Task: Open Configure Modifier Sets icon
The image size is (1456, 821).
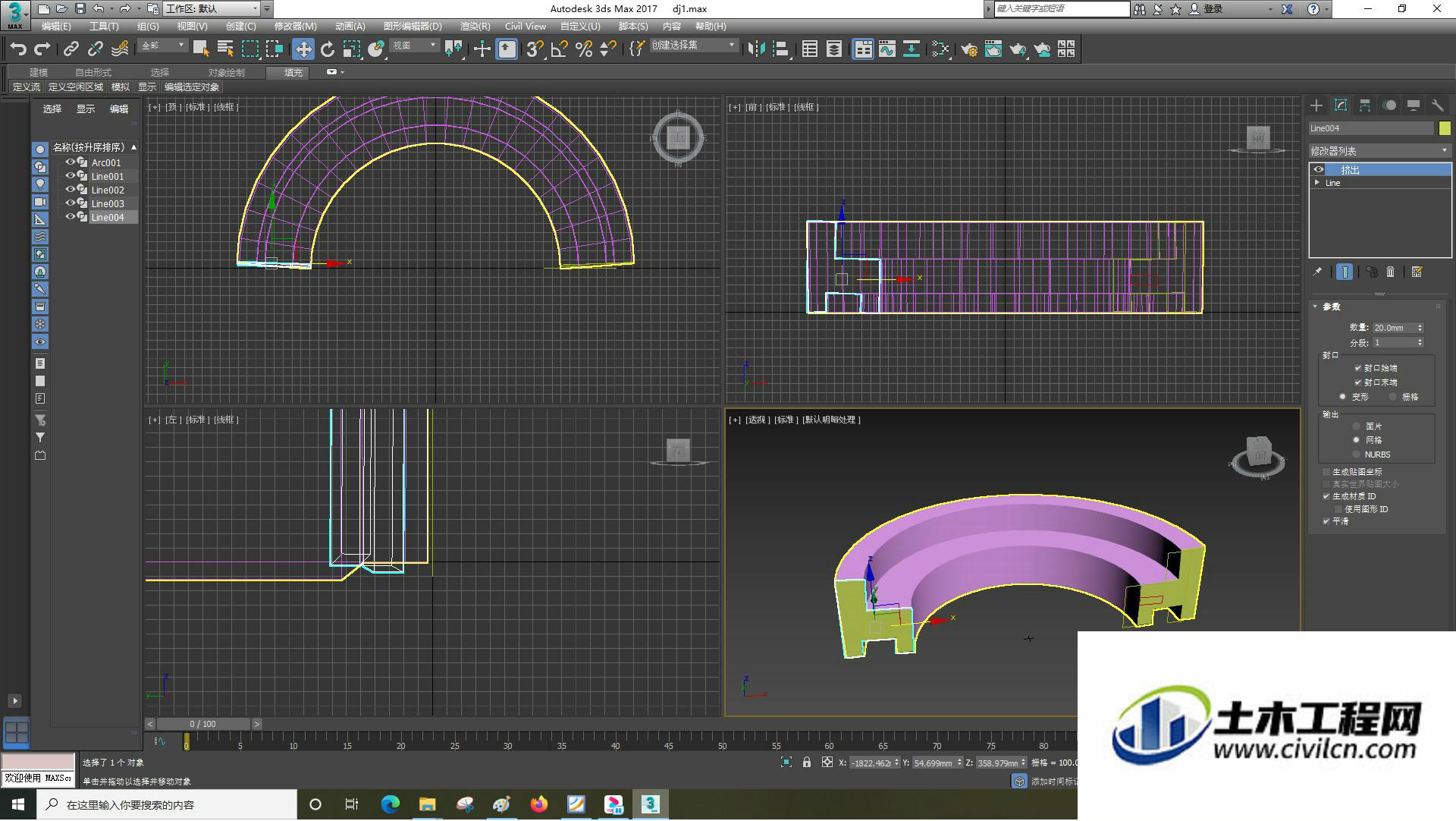Action: tap(1417, 272)
